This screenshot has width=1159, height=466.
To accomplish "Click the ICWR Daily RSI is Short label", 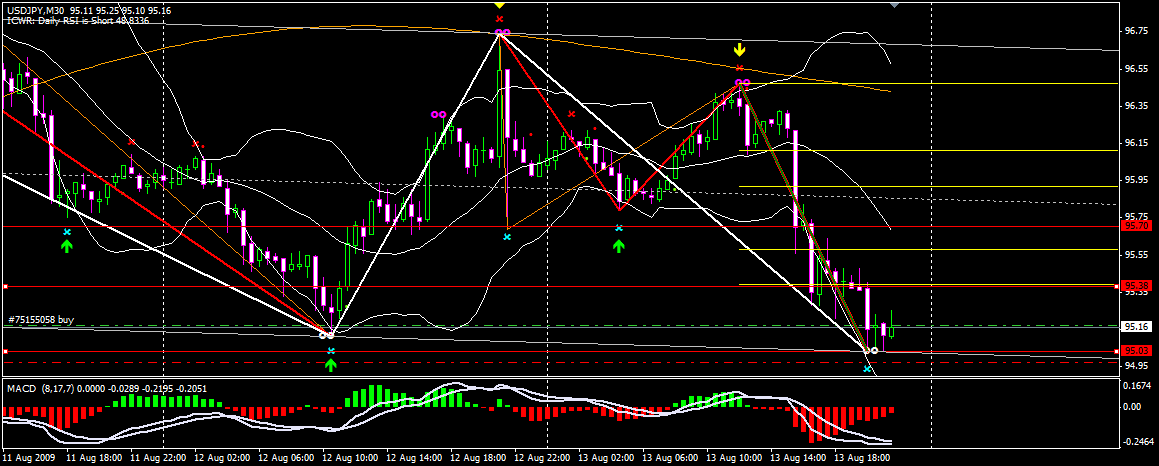I will pos(78,21).
